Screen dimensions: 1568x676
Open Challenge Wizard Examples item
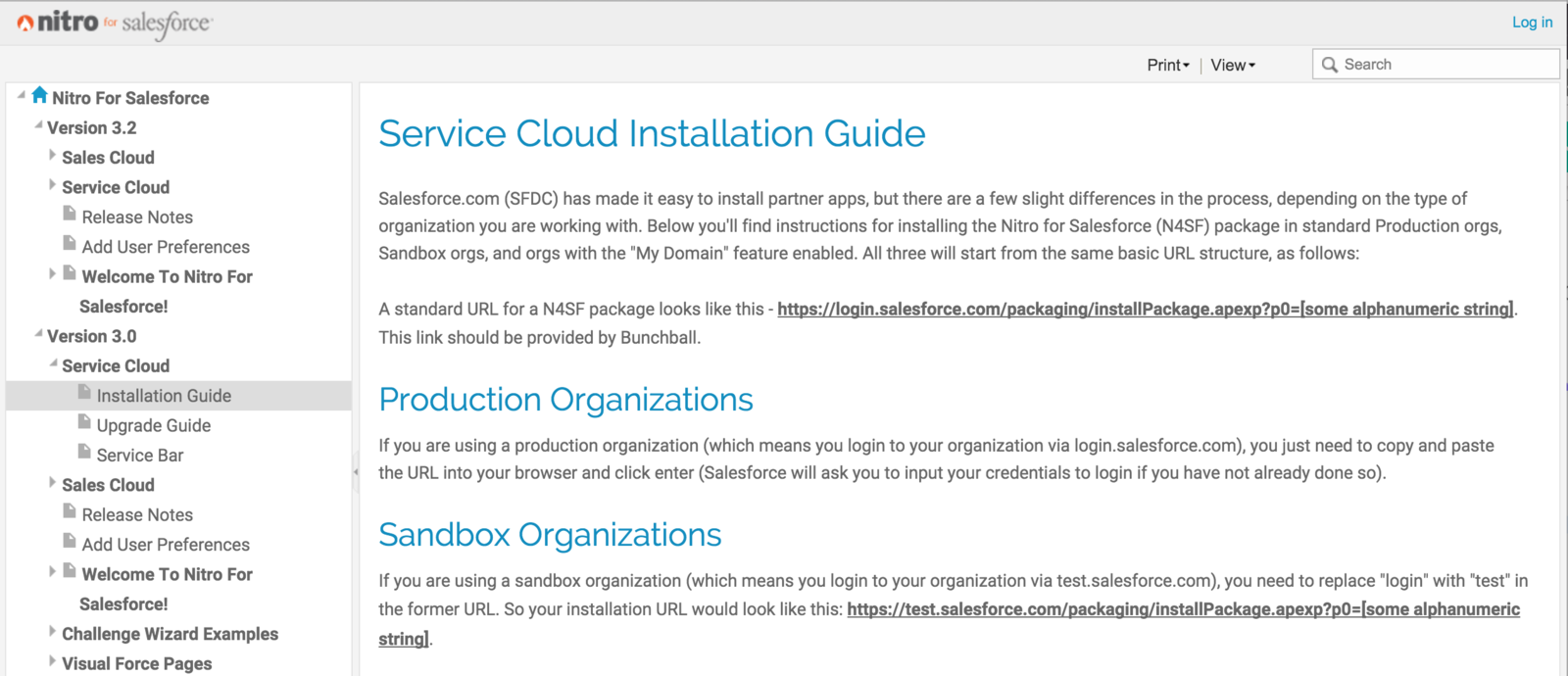click(x=170, y=634)
